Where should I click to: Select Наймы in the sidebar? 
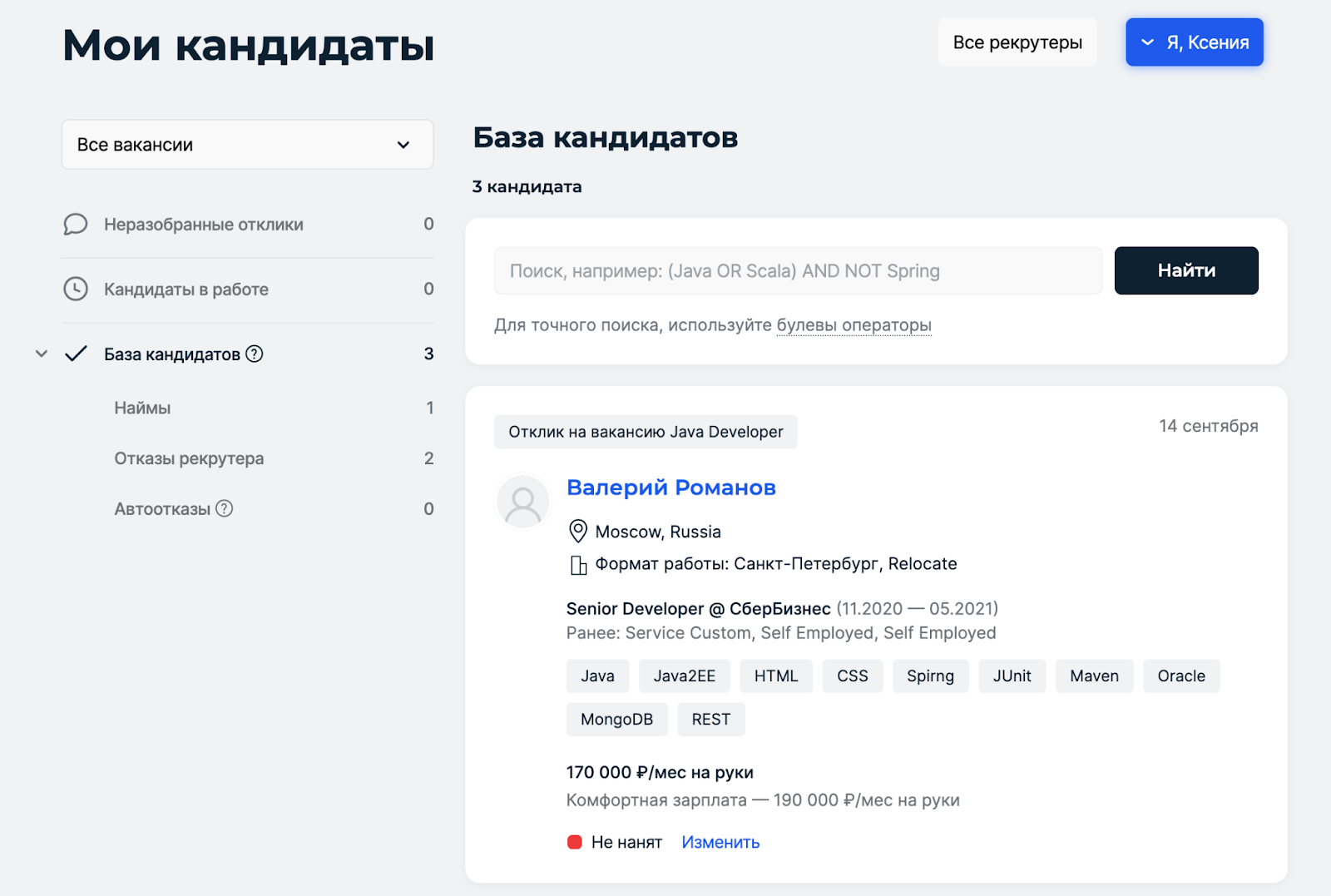coord(142,408)
